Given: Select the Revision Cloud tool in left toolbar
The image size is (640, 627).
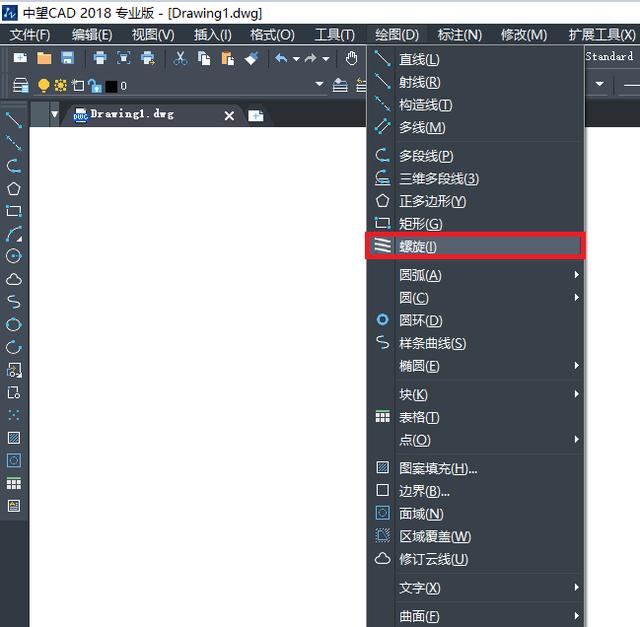Looking at the screenshot, I should [x=14, y=279].
